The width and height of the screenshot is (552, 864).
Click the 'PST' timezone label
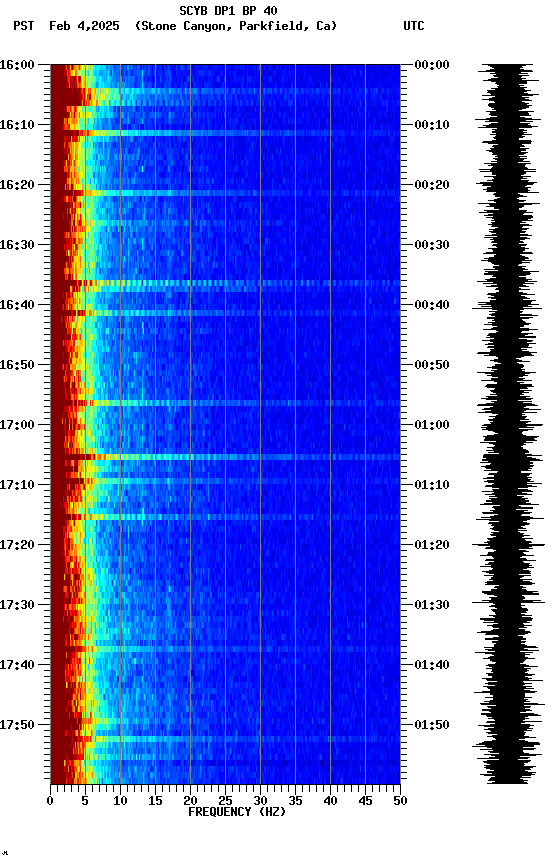coord(23,26)
